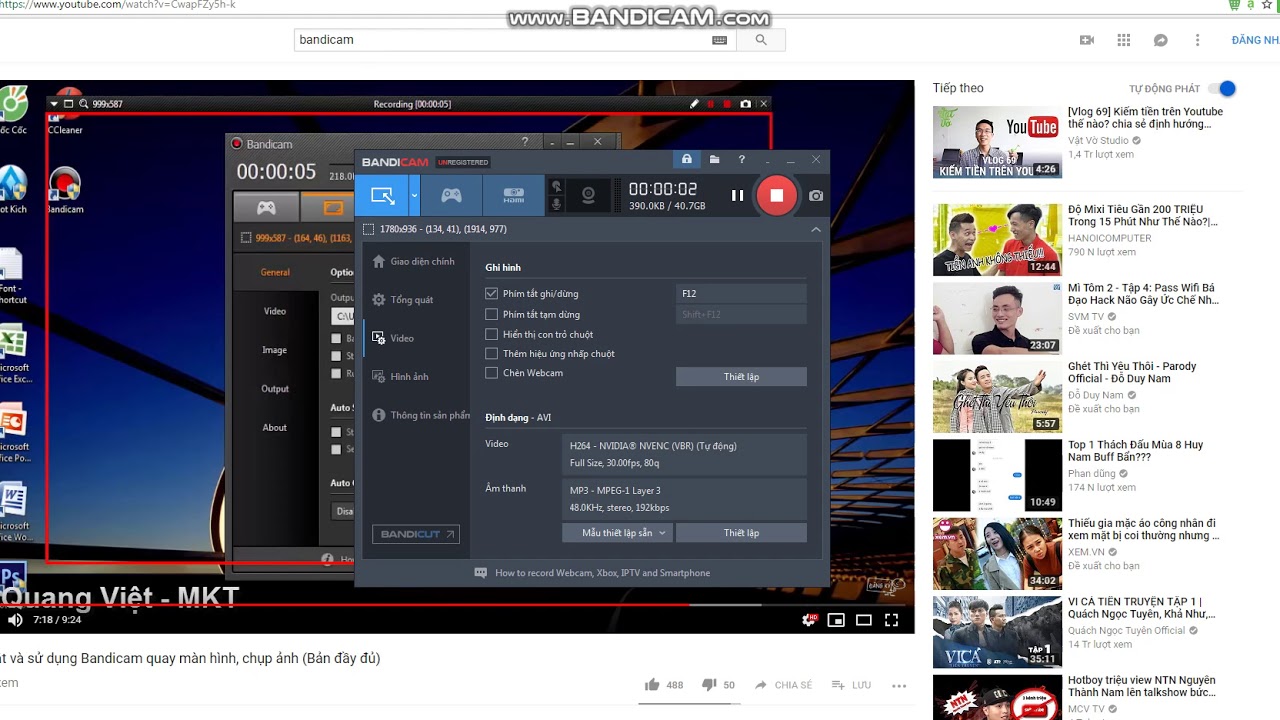Pause the Bandicam recording

pos(737,196)
